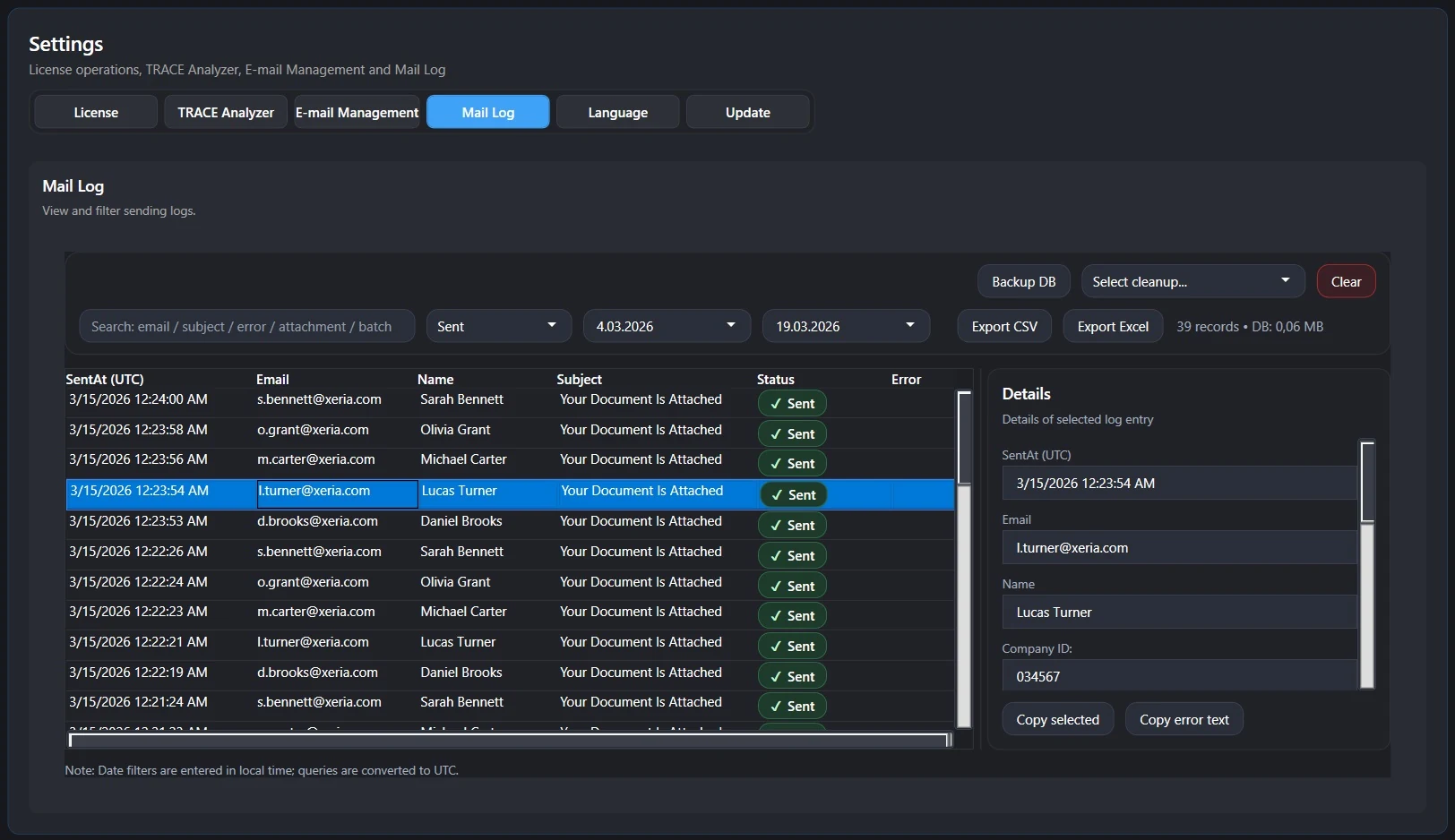Select the 12:24:00 AM Sarah Bennett row

(x=461, y=400)
